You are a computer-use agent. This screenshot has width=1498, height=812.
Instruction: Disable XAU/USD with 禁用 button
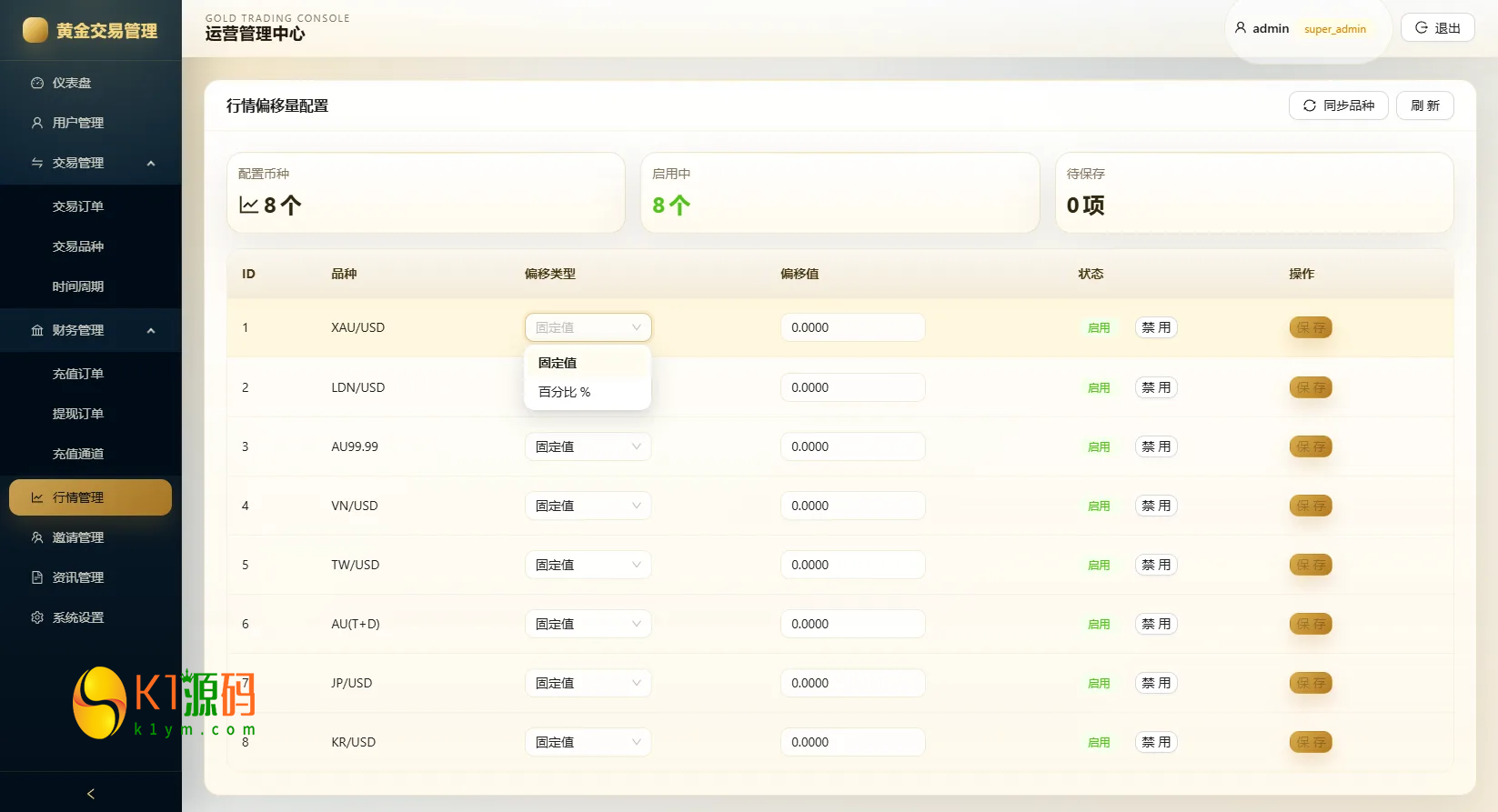(1156, 327)
